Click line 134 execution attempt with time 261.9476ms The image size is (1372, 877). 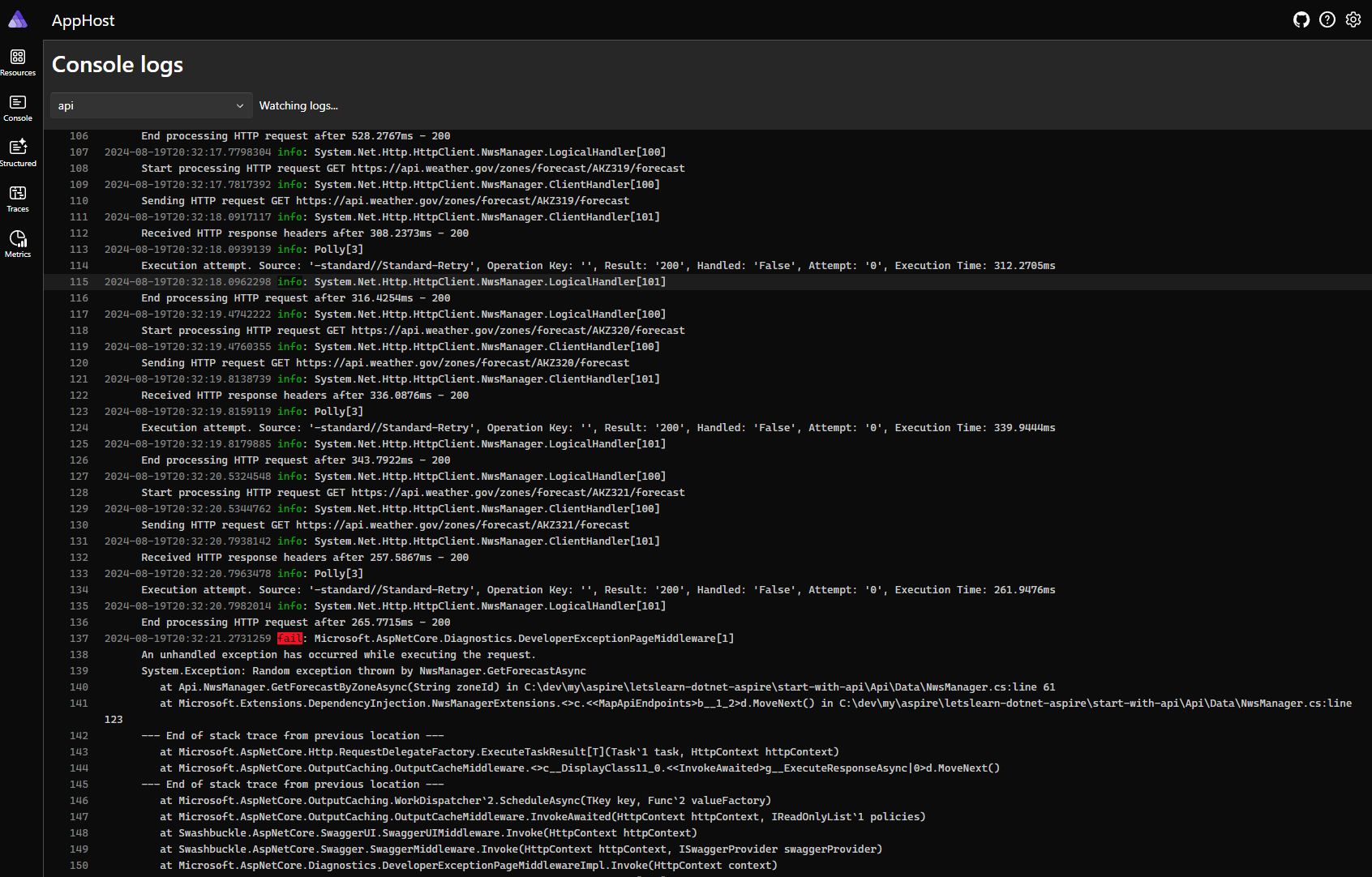pyautogui.click(x=598, y=590)
